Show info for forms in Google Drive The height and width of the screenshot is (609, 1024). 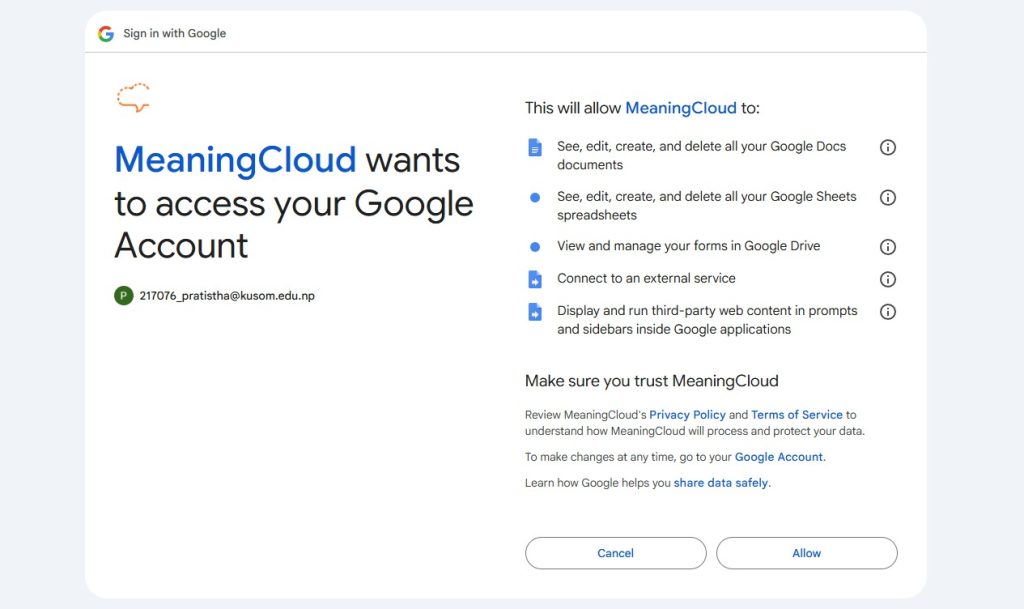(x=888, y=247)
